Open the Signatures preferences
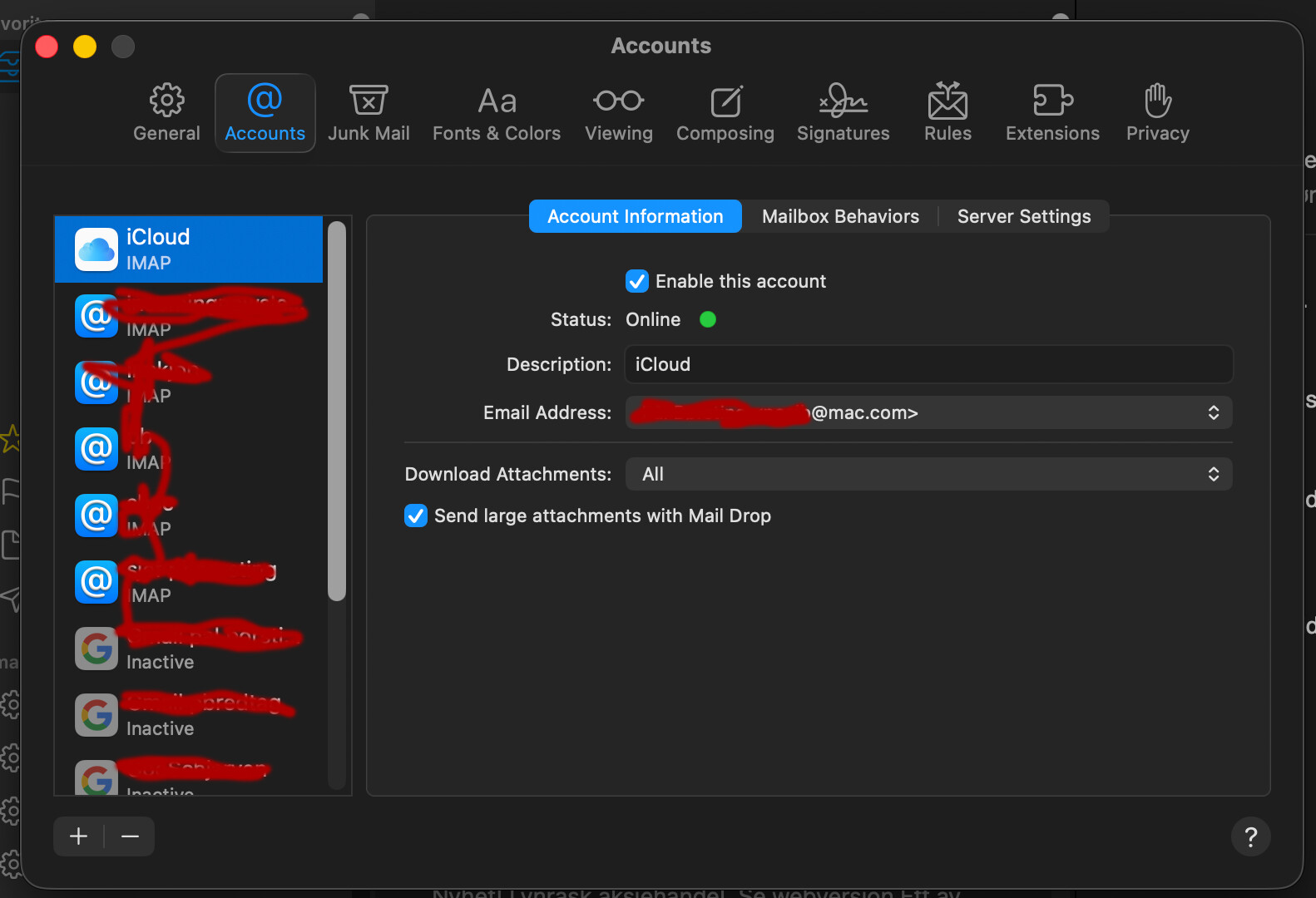The image size is (1316, 898). [843, 113]
